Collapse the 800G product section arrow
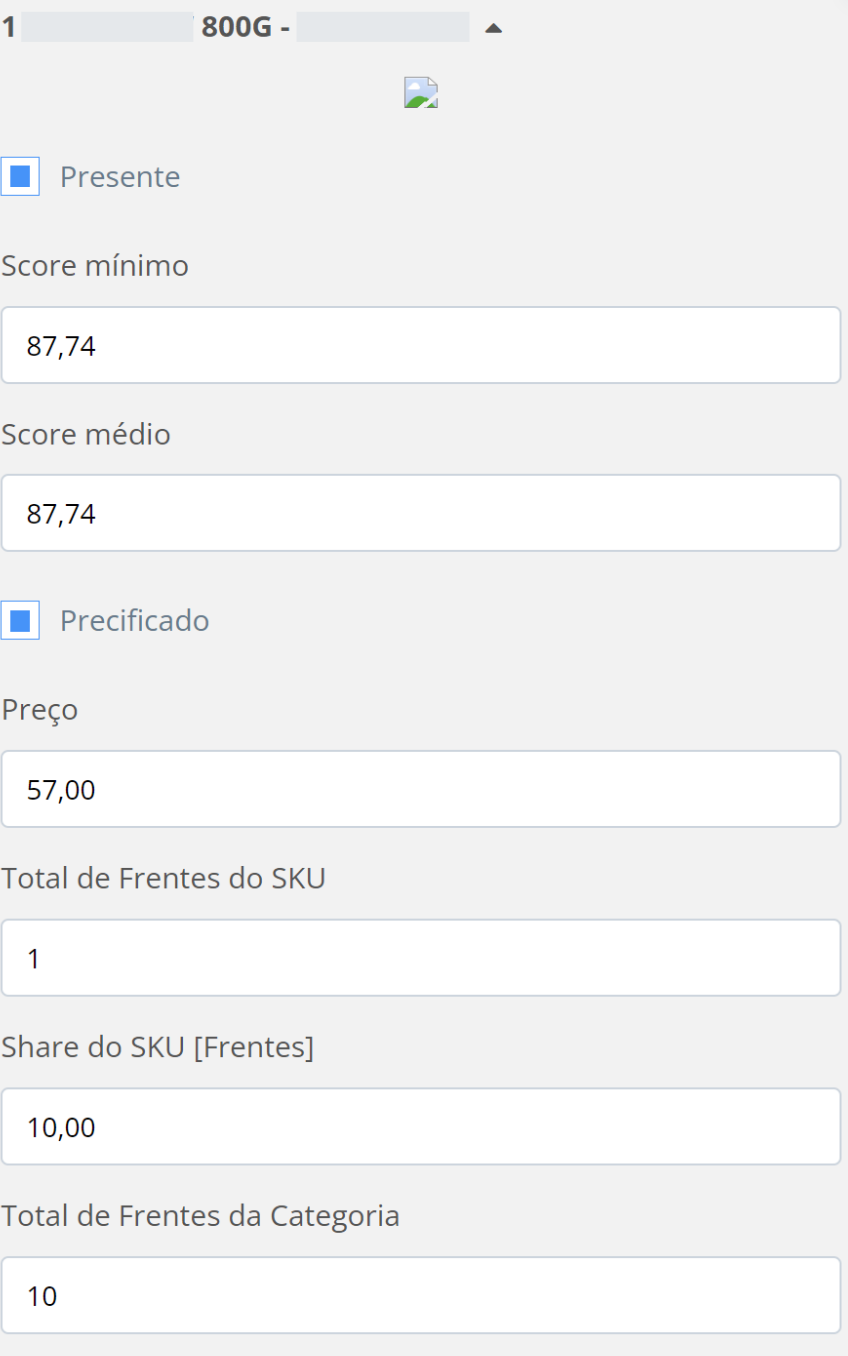 click(x=492, y=29)
